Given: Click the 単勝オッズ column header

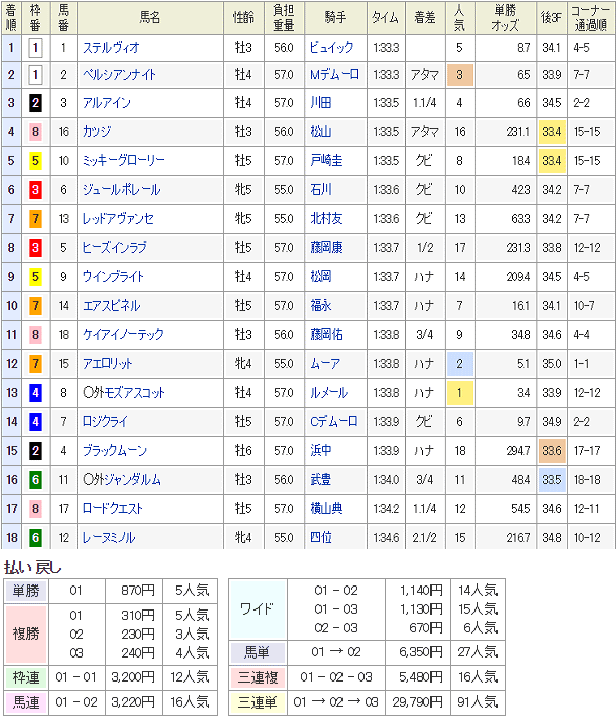Looking at the screenshot, I should [x=505, y=18].
